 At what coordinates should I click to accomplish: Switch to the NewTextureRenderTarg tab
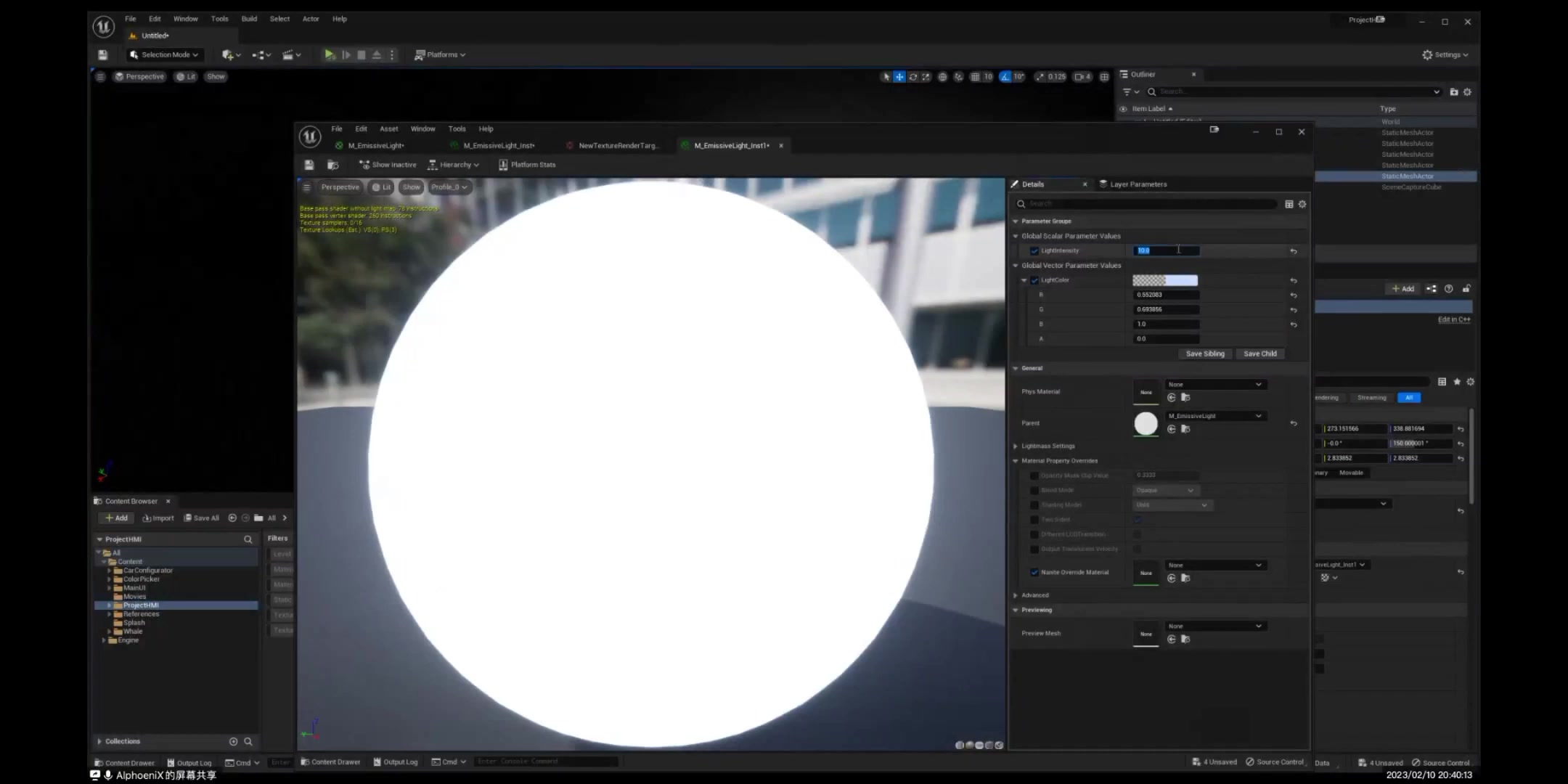pos(613,146)
